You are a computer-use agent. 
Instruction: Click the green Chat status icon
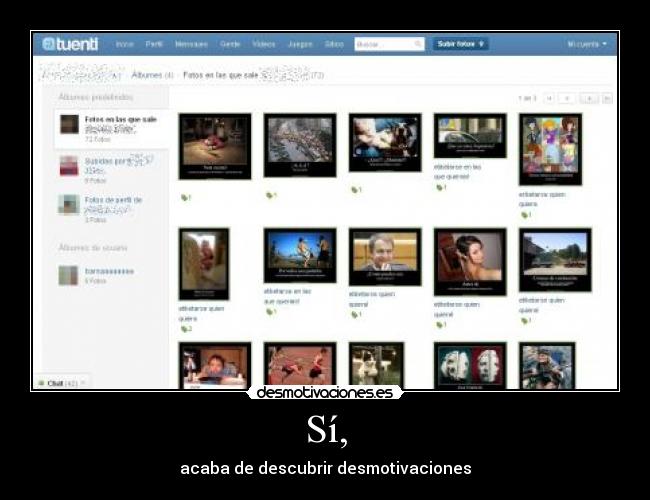[x=41, y=383]
